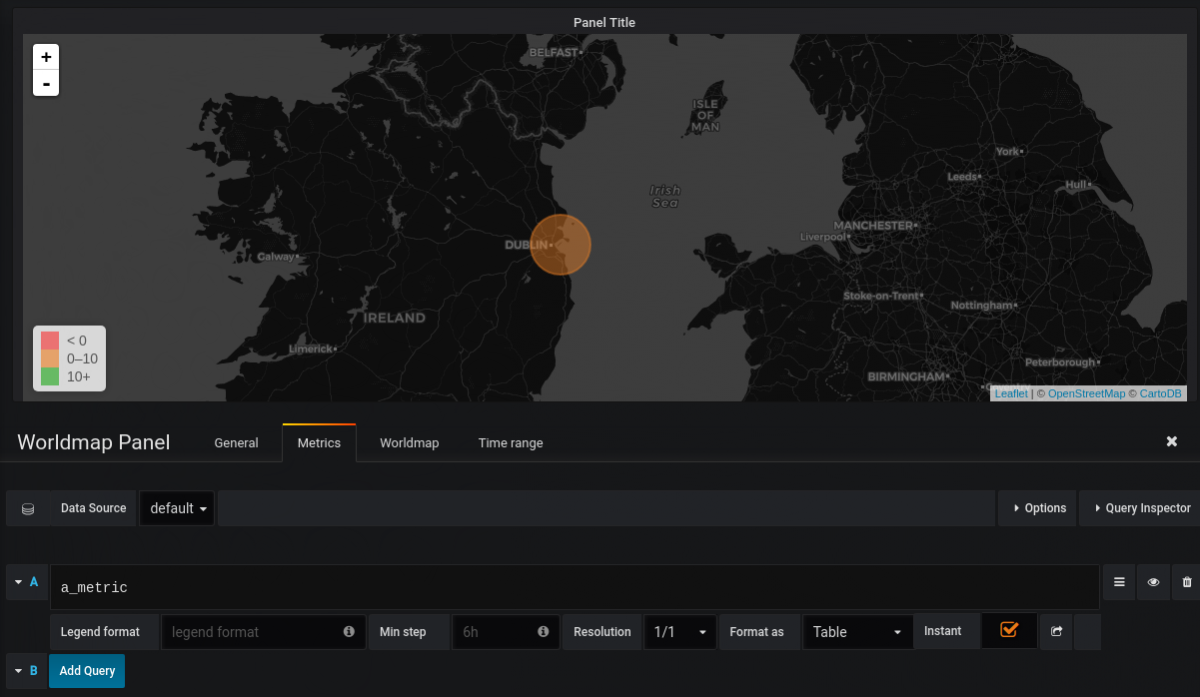Open the OpenStreetMap attribution link

(1086, 393)
